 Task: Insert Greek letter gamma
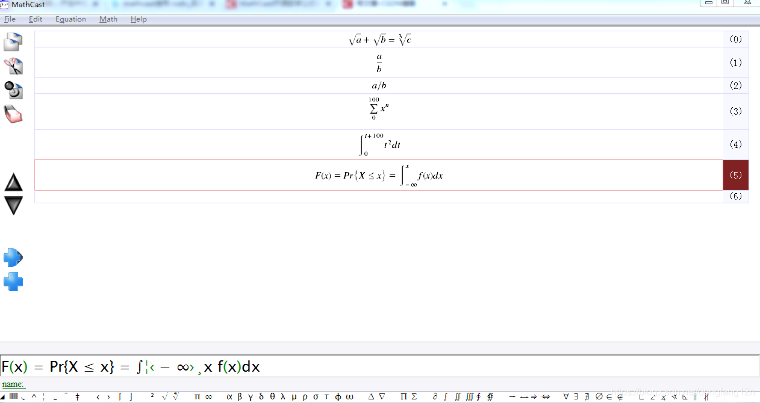(251, 397)
